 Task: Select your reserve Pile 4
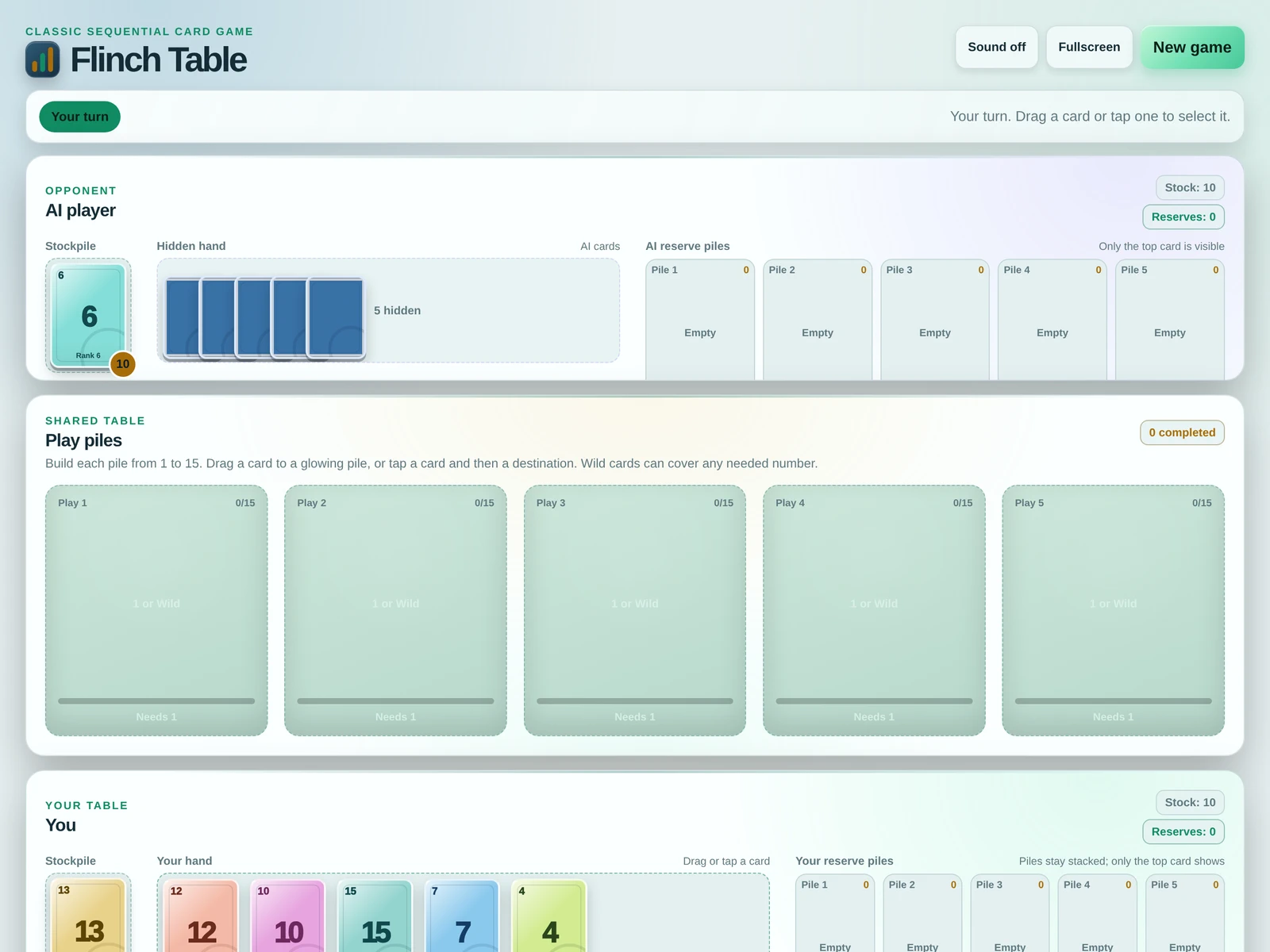point(1097,913)
